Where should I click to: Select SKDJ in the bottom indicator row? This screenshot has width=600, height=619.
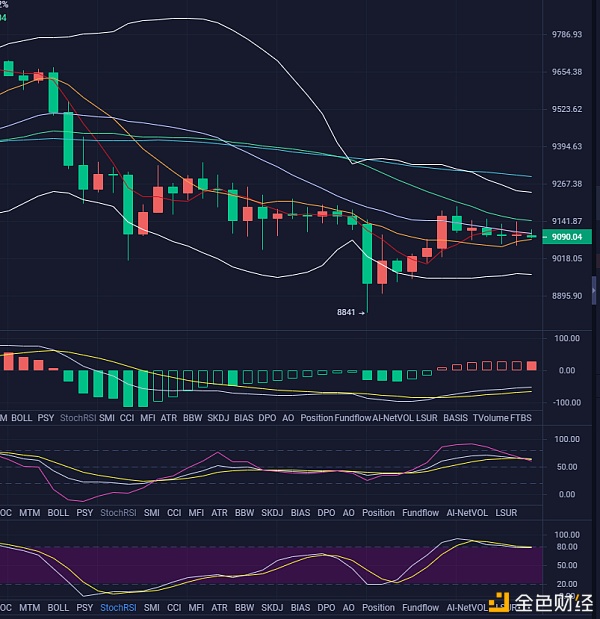(272, 608)
